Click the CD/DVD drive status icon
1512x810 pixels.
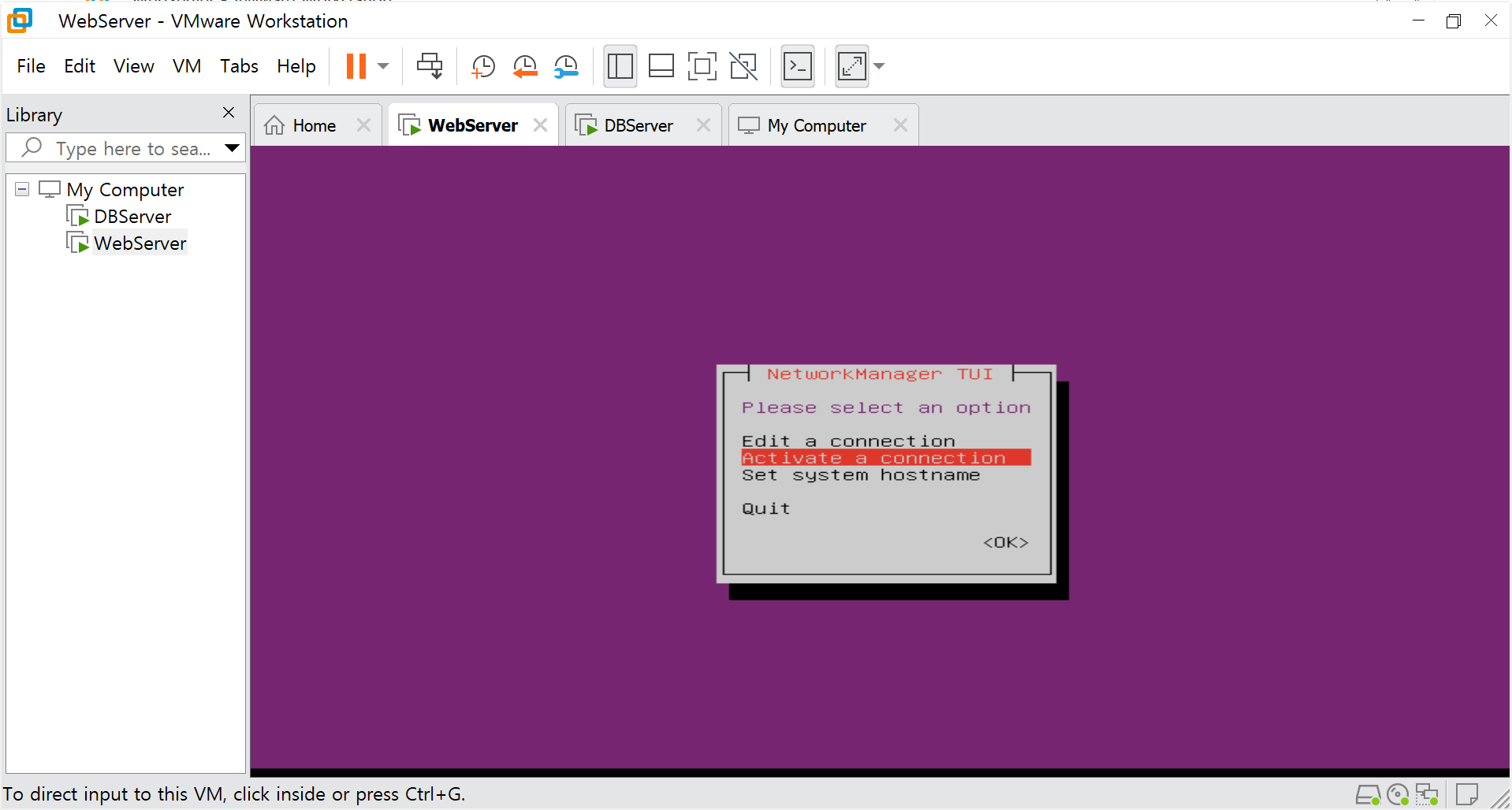pos(1398,795)
